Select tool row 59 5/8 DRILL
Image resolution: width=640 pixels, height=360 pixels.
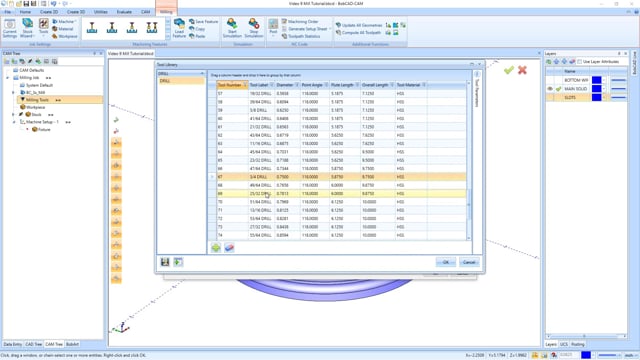pyautogui.click(x=341, y=110)
